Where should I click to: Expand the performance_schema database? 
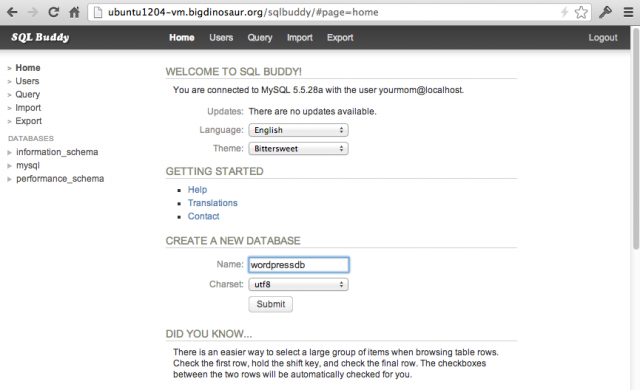point(9,179)
